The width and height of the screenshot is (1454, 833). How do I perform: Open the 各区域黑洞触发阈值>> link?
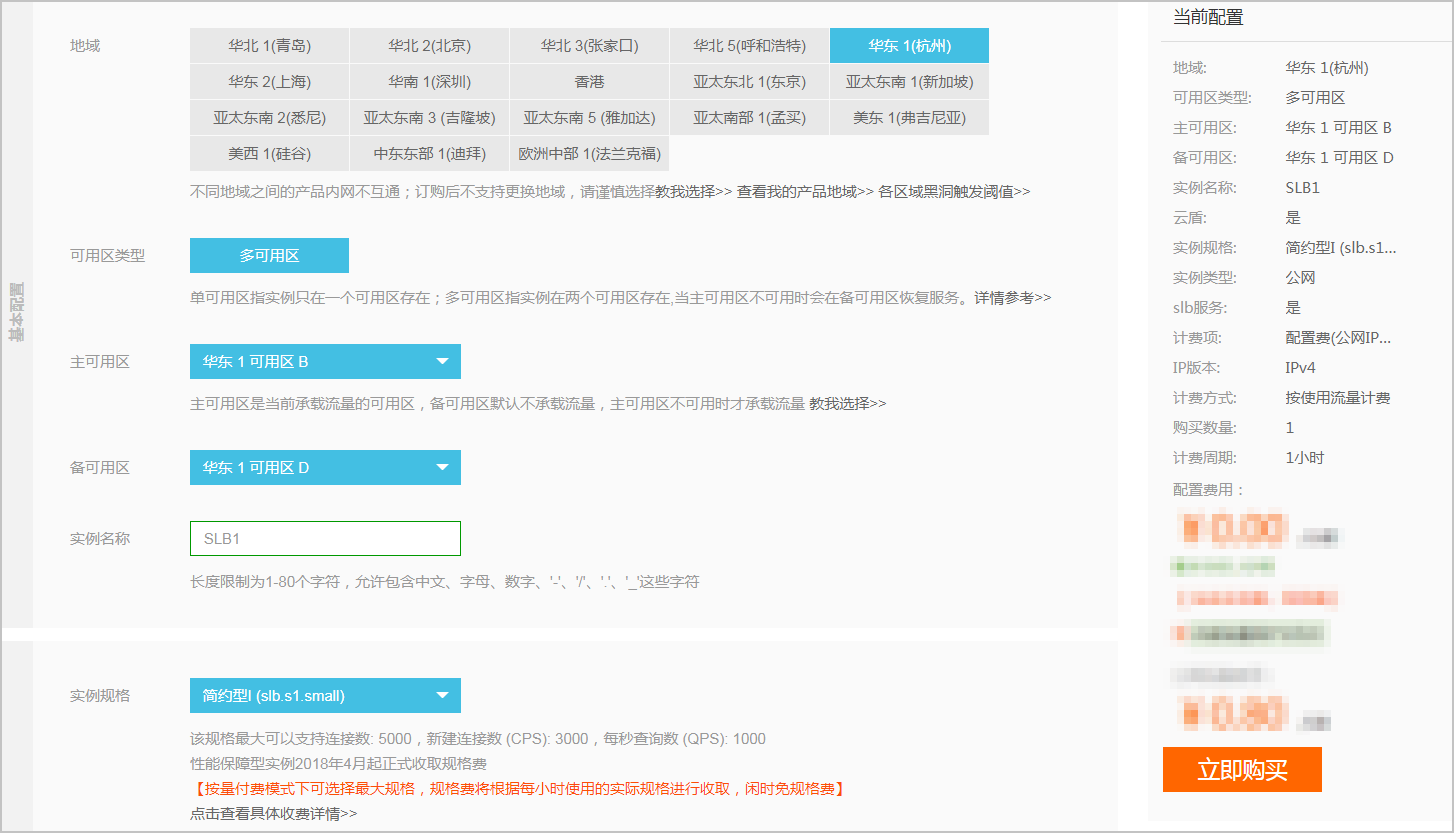(x=954, y=191)
